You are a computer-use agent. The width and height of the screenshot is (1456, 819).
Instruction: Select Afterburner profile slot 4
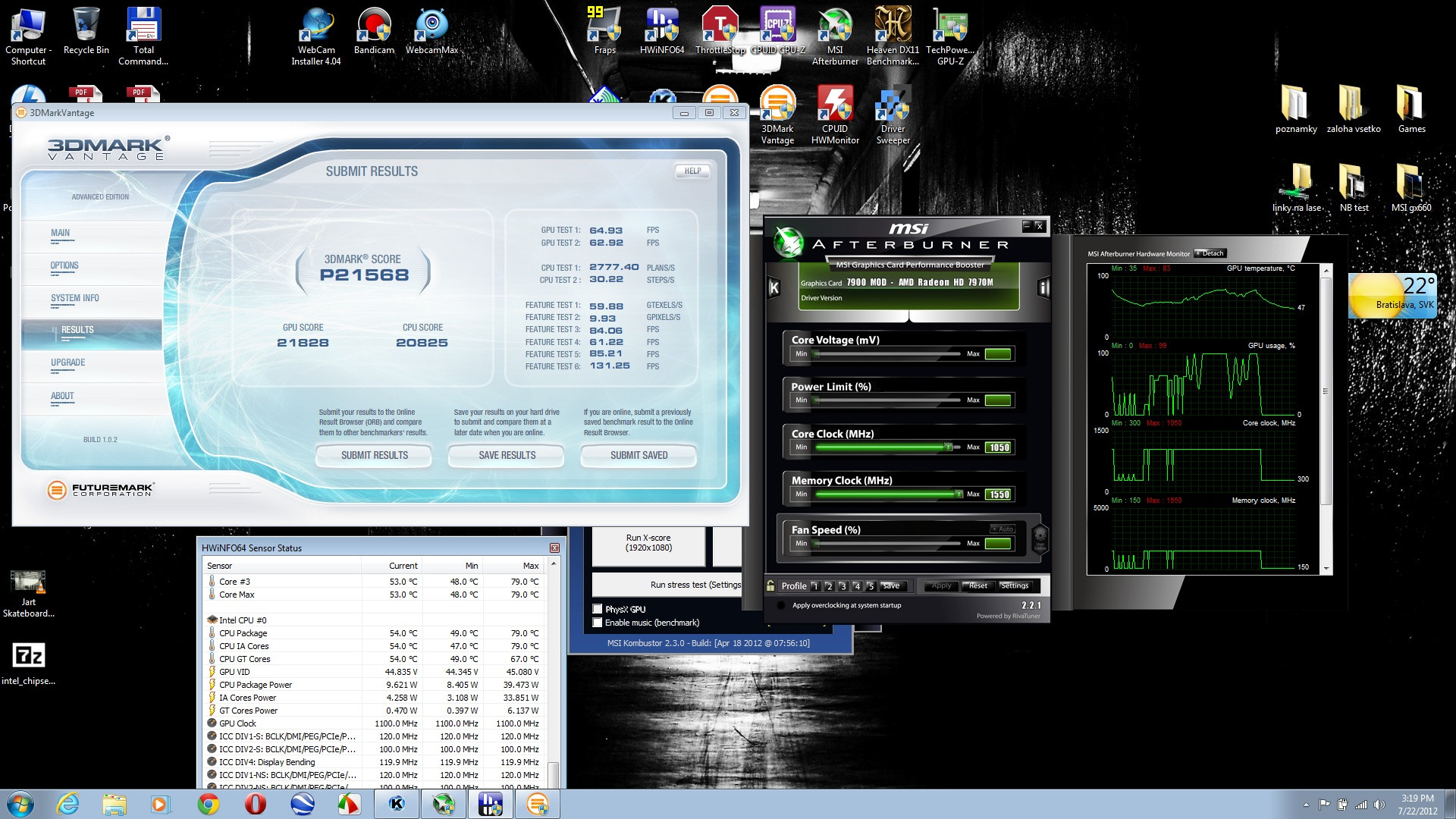857,585
